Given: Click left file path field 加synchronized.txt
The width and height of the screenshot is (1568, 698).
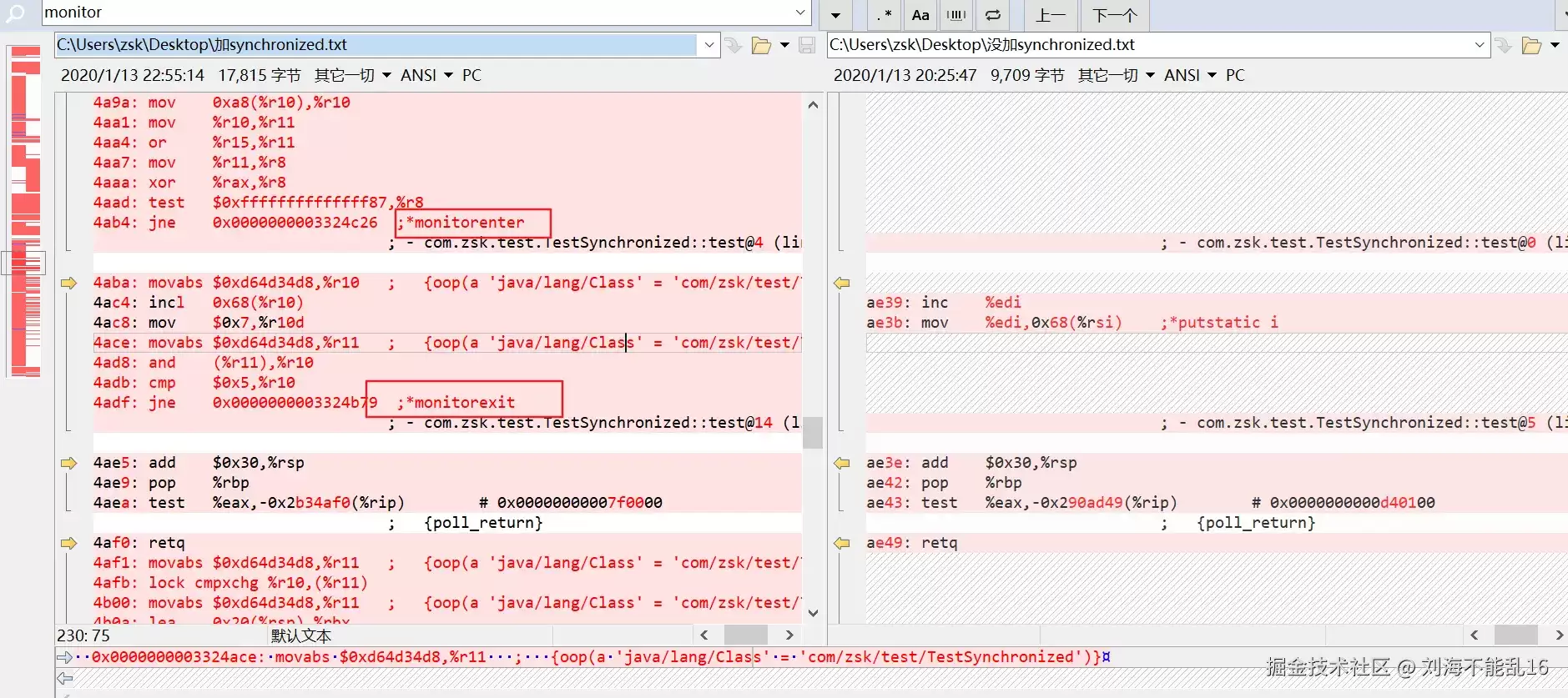Looking at the screenshot, I should click(x=376, y=45).
